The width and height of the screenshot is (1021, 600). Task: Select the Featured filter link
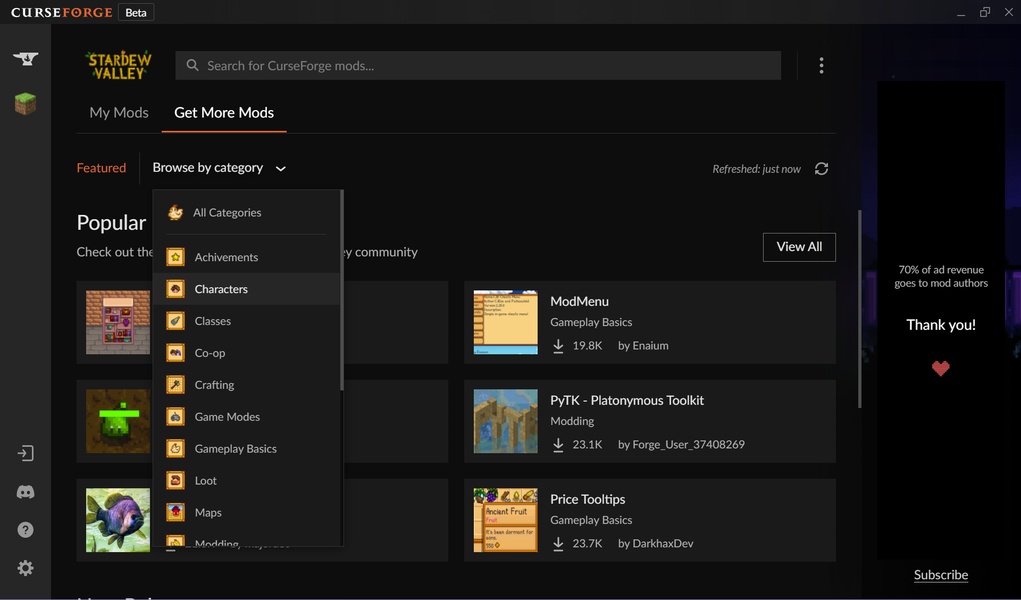101,168
